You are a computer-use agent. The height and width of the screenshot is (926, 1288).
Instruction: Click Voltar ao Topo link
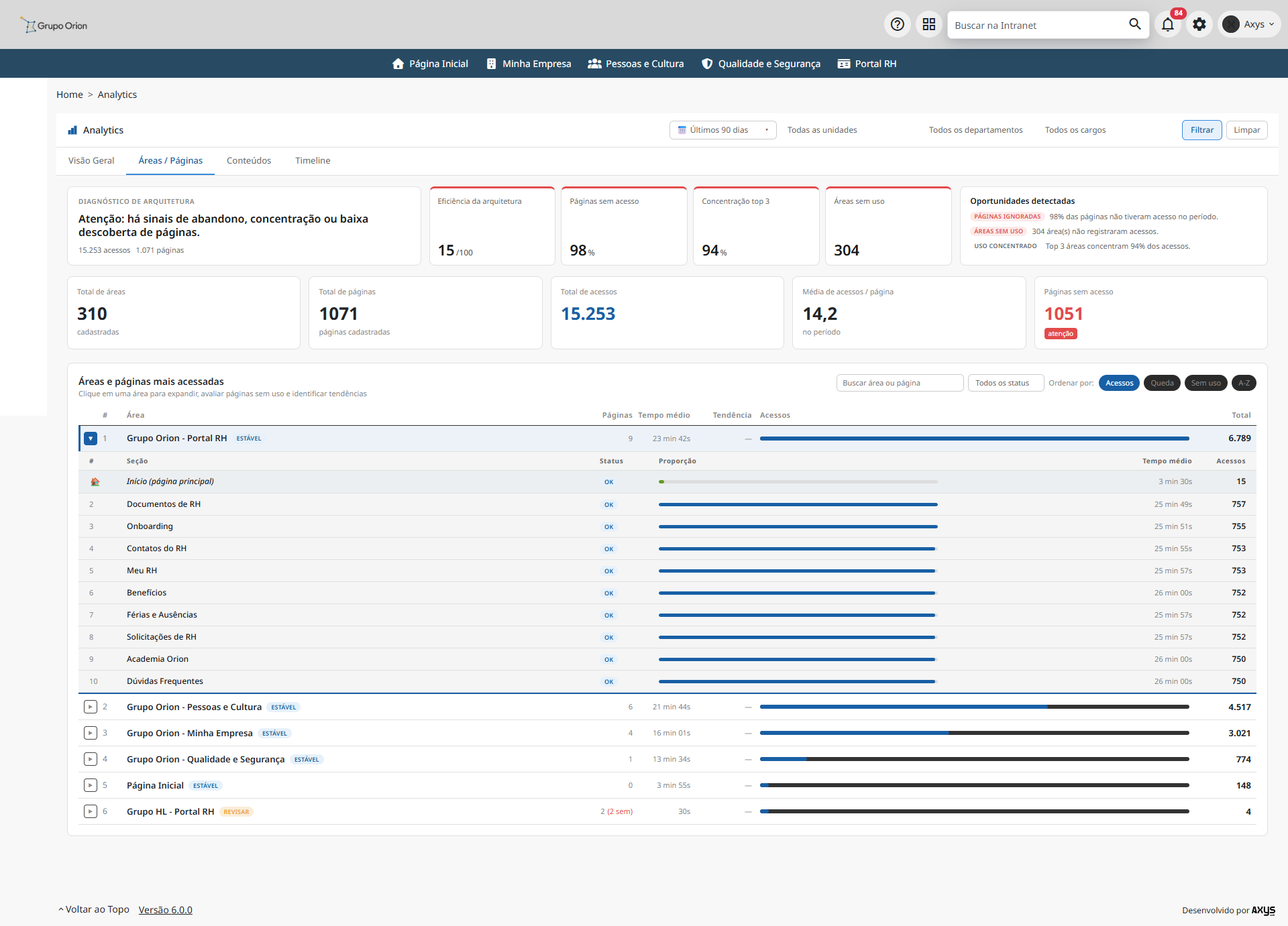[94, 909]
